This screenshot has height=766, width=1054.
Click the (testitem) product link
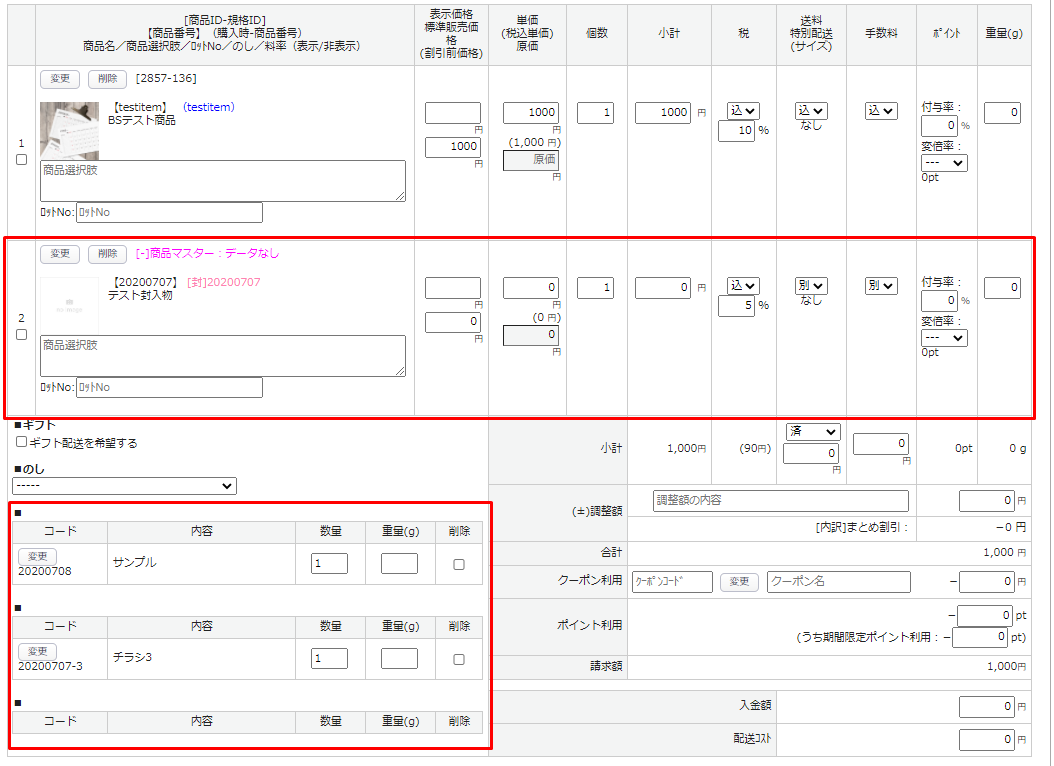pos(209,107)
